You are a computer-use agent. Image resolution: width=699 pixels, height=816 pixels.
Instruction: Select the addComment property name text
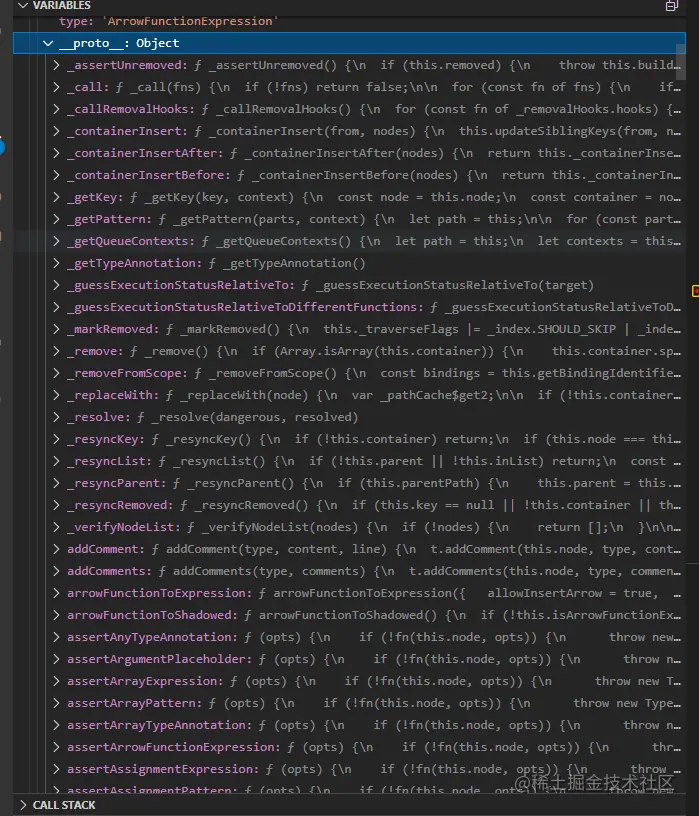[106, 549]
